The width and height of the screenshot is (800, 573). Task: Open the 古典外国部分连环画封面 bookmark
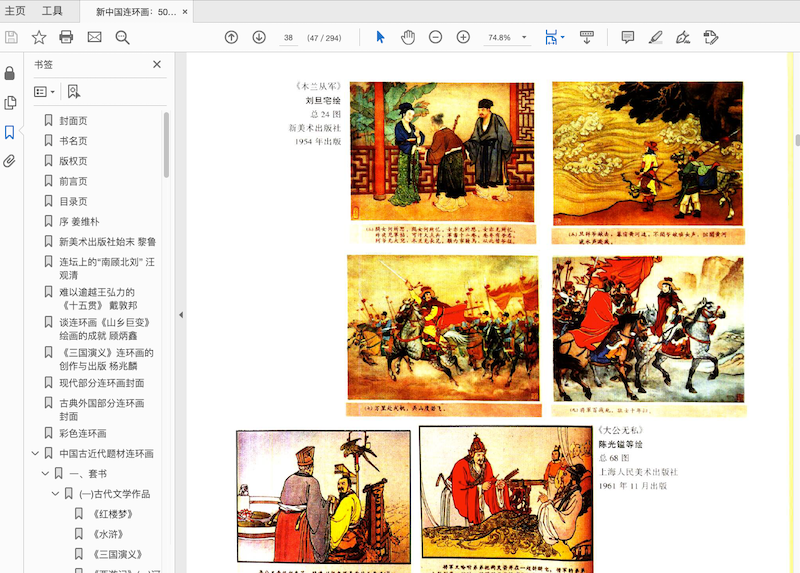pyautogui.click(x=102, y=409)
